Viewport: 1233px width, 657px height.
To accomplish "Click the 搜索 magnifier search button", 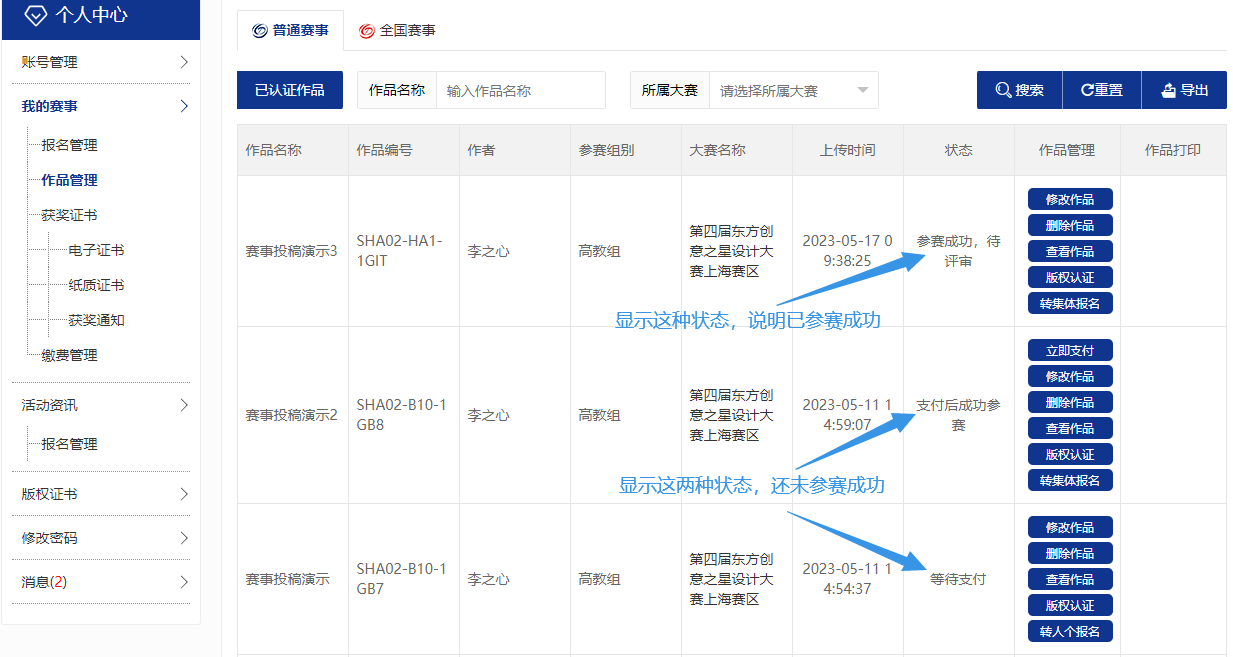I will tap(1019, 90).
